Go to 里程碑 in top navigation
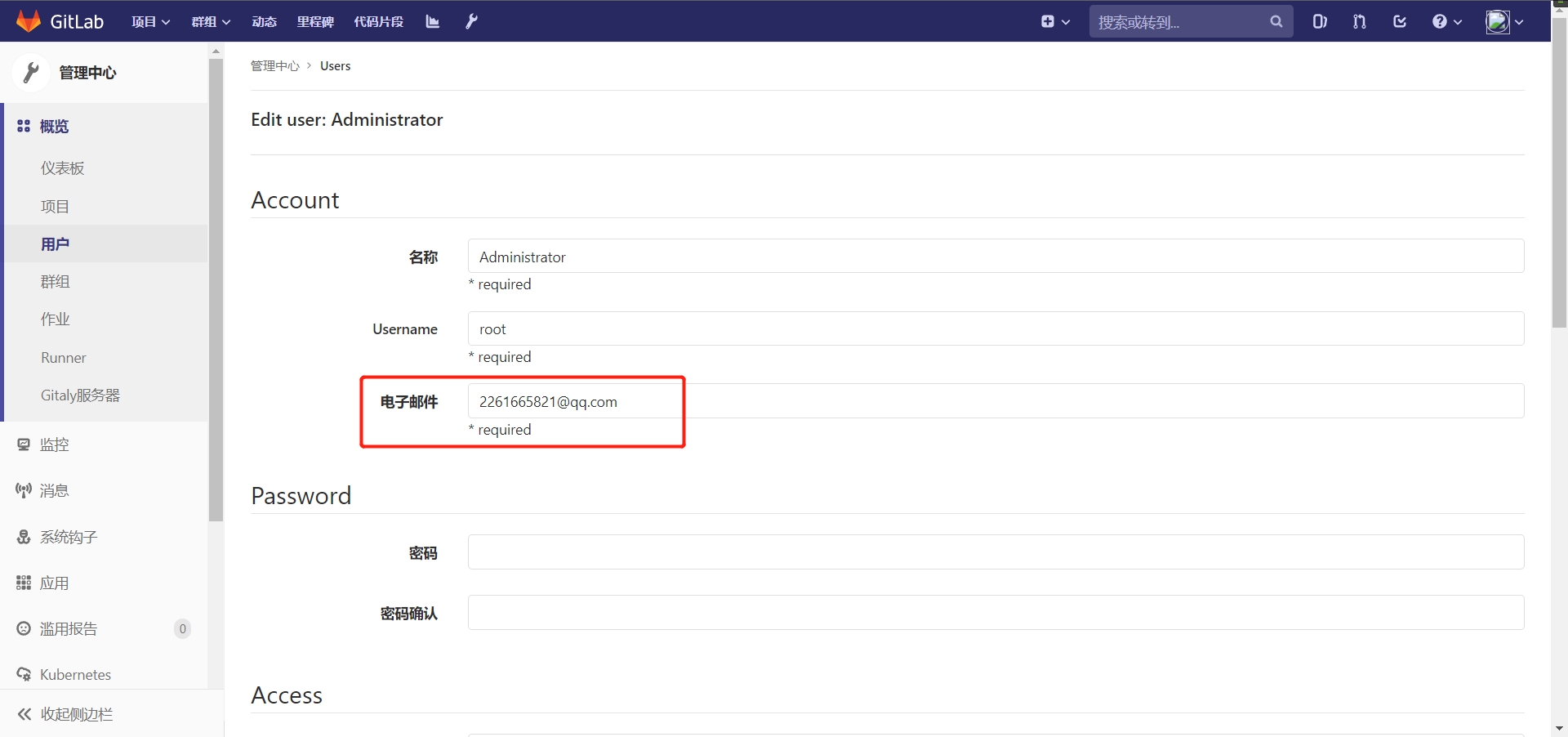The image size is (1568, 737). 314,21
